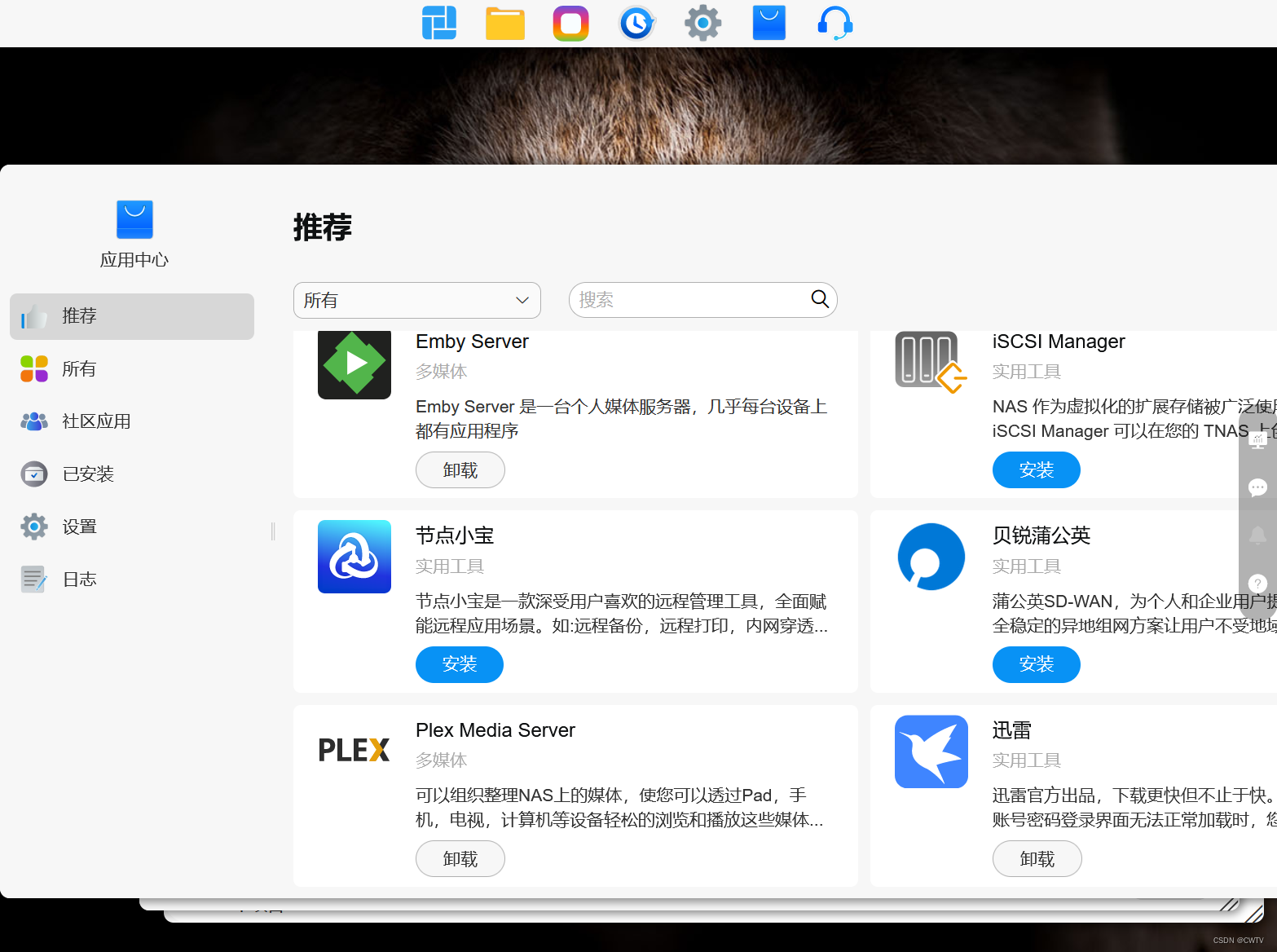The width and height of the screenshot is (1277, 952).
Task: Click the iSCSI Manager app icon
Action: tap(931, 362)
